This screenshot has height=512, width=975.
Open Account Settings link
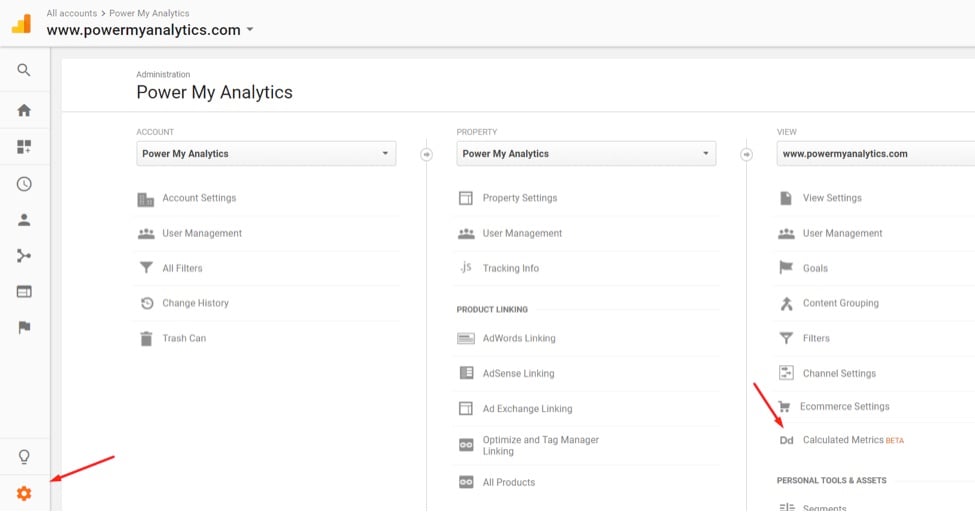[x=199, y=198]
